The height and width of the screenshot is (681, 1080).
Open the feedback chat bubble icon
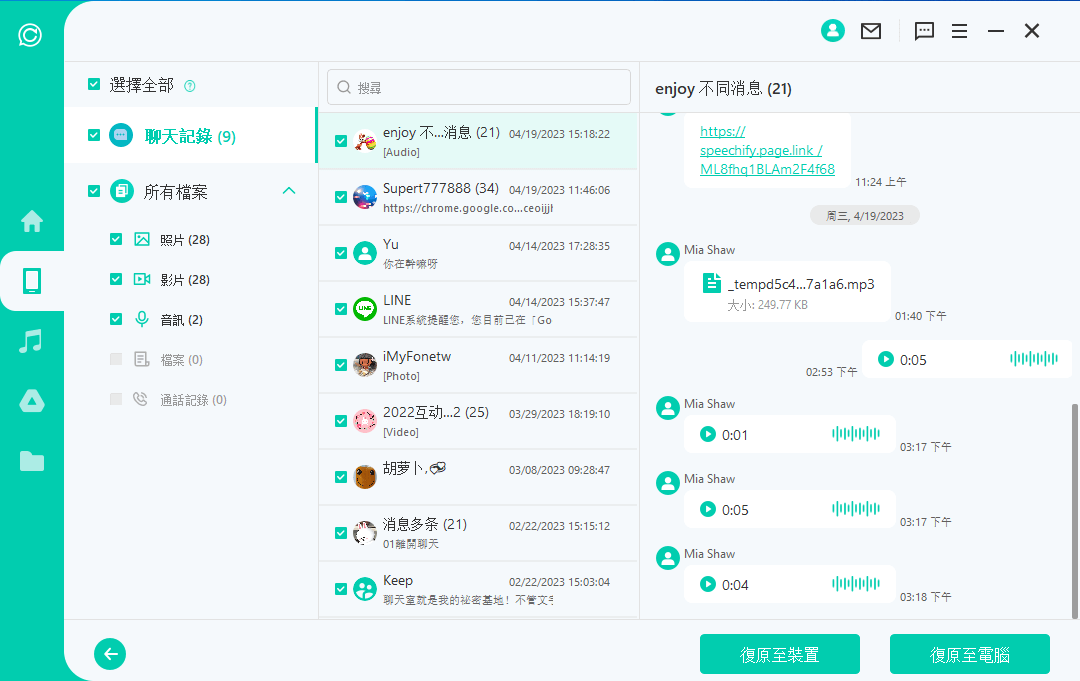pyautogui.click(x=923, y=31)
